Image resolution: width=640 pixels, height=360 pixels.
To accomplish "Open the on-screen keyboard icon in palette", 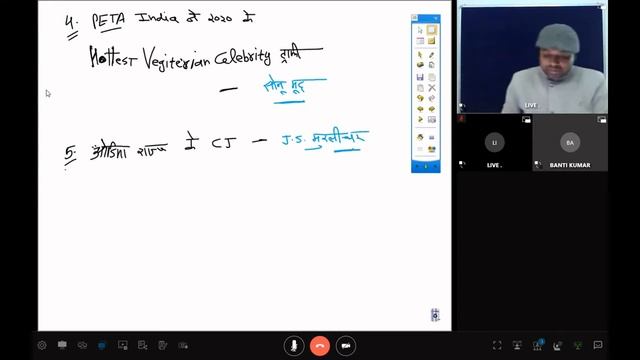I will tap(431, 138).
